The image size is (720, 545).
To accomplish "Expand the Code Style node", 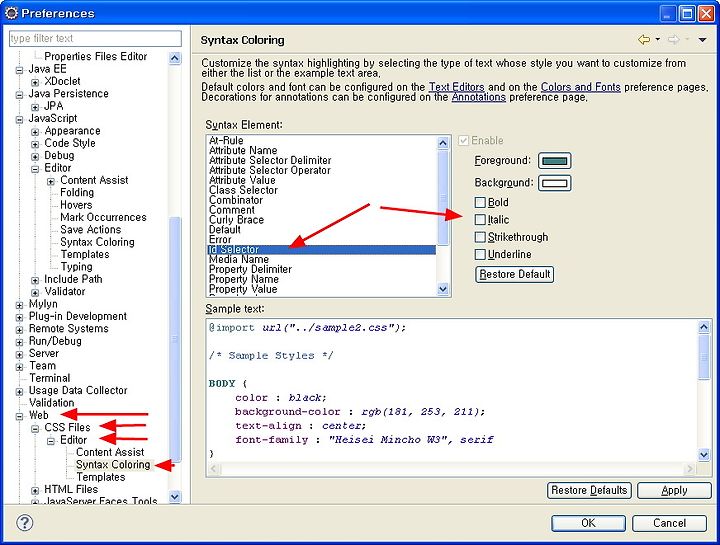I will coord(35,145).
